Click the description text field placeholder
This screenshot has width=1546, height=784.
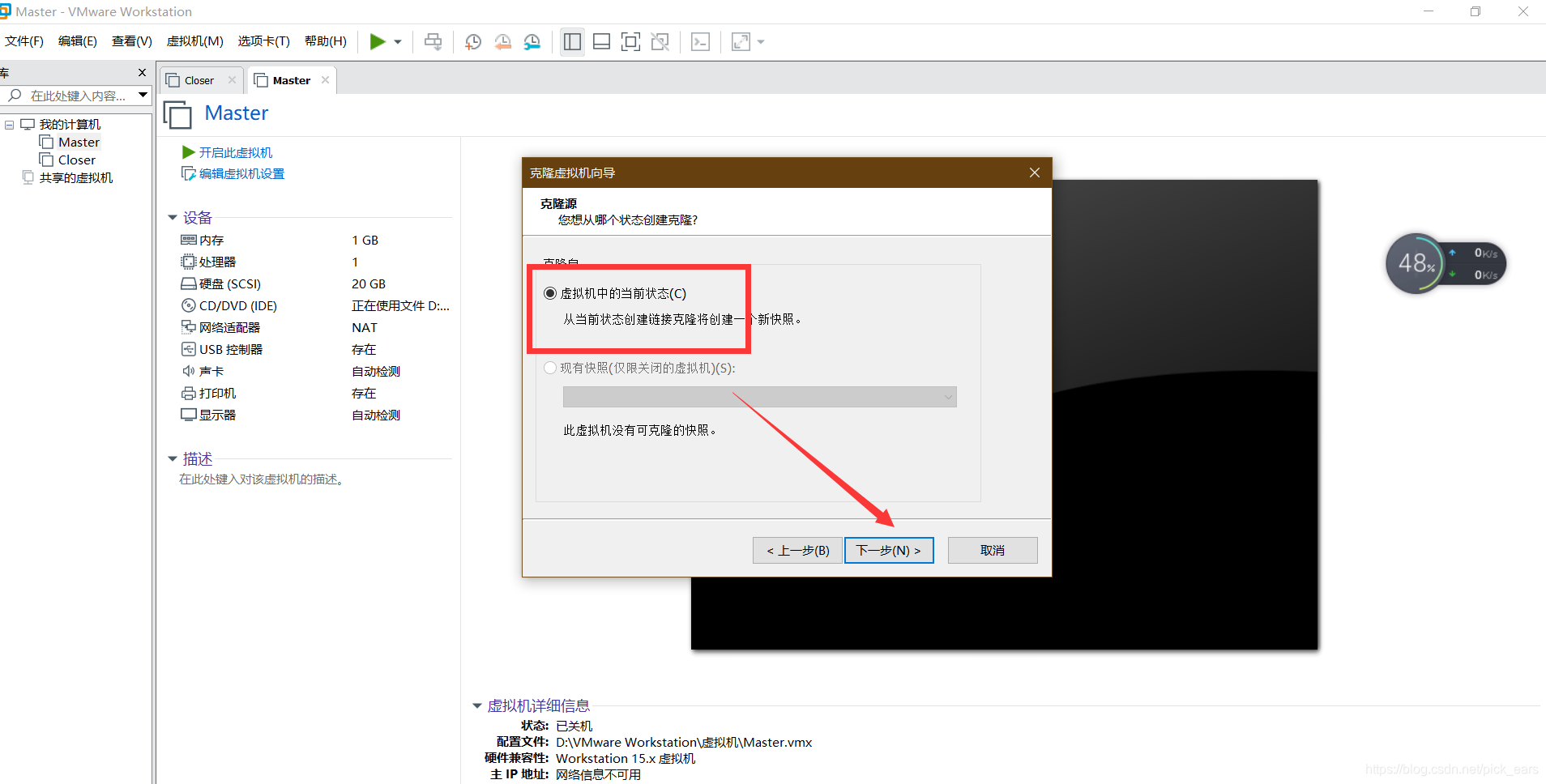263,479
